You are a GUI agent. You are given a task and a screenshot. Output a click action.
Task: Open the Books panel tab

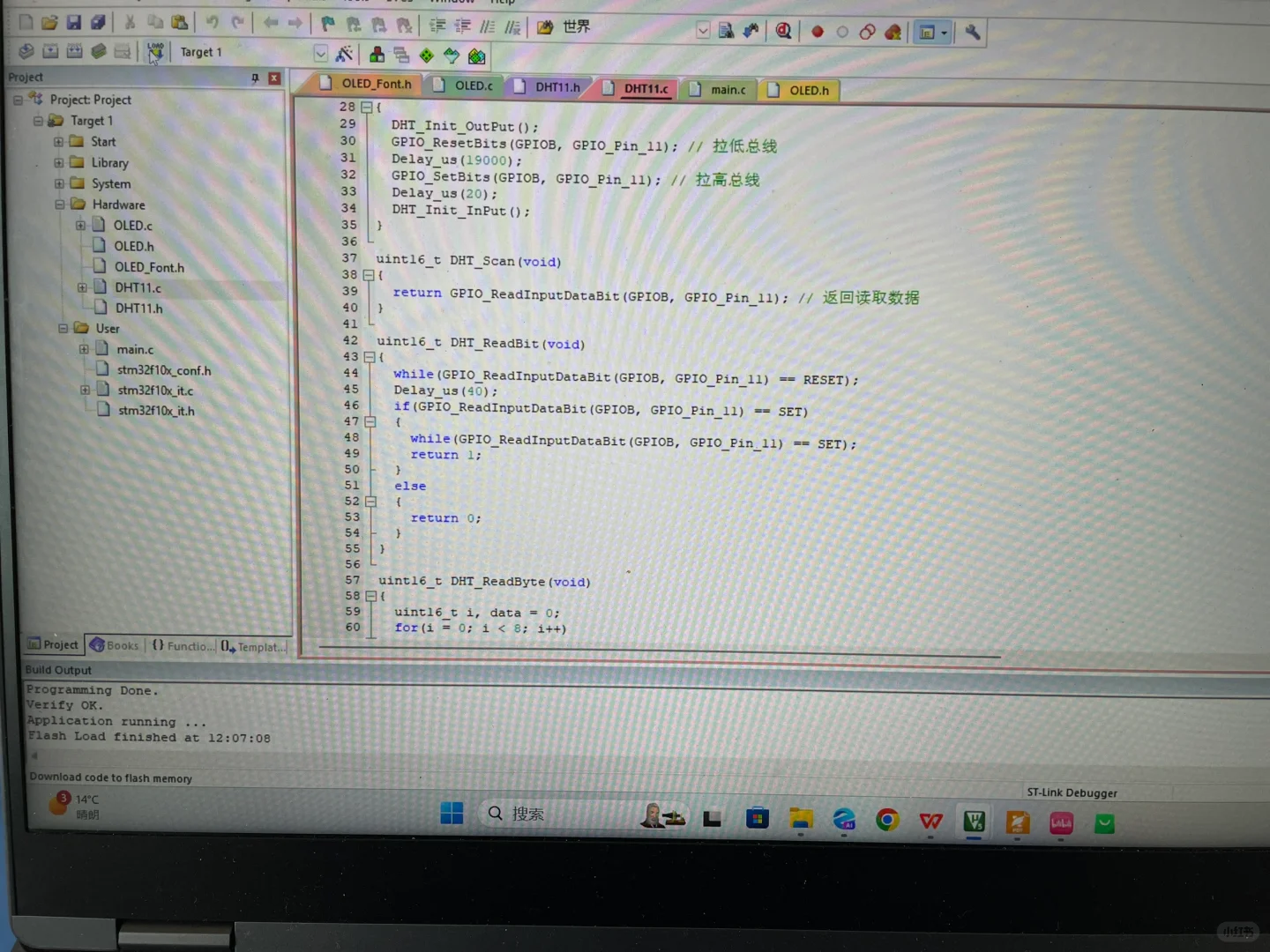115,645
